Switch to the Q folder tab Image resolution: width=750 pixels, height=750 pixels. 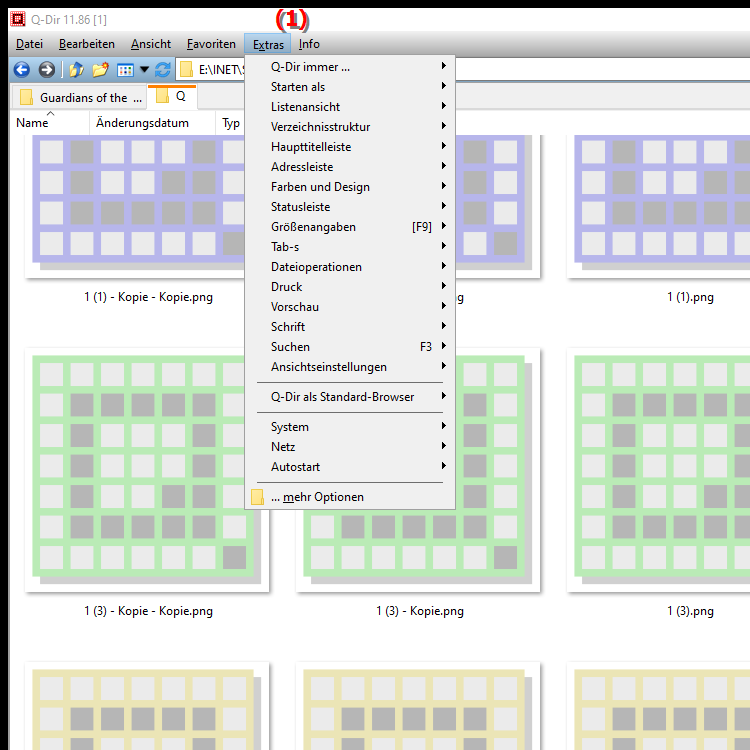pyautogui.click(x=172, y=97)
